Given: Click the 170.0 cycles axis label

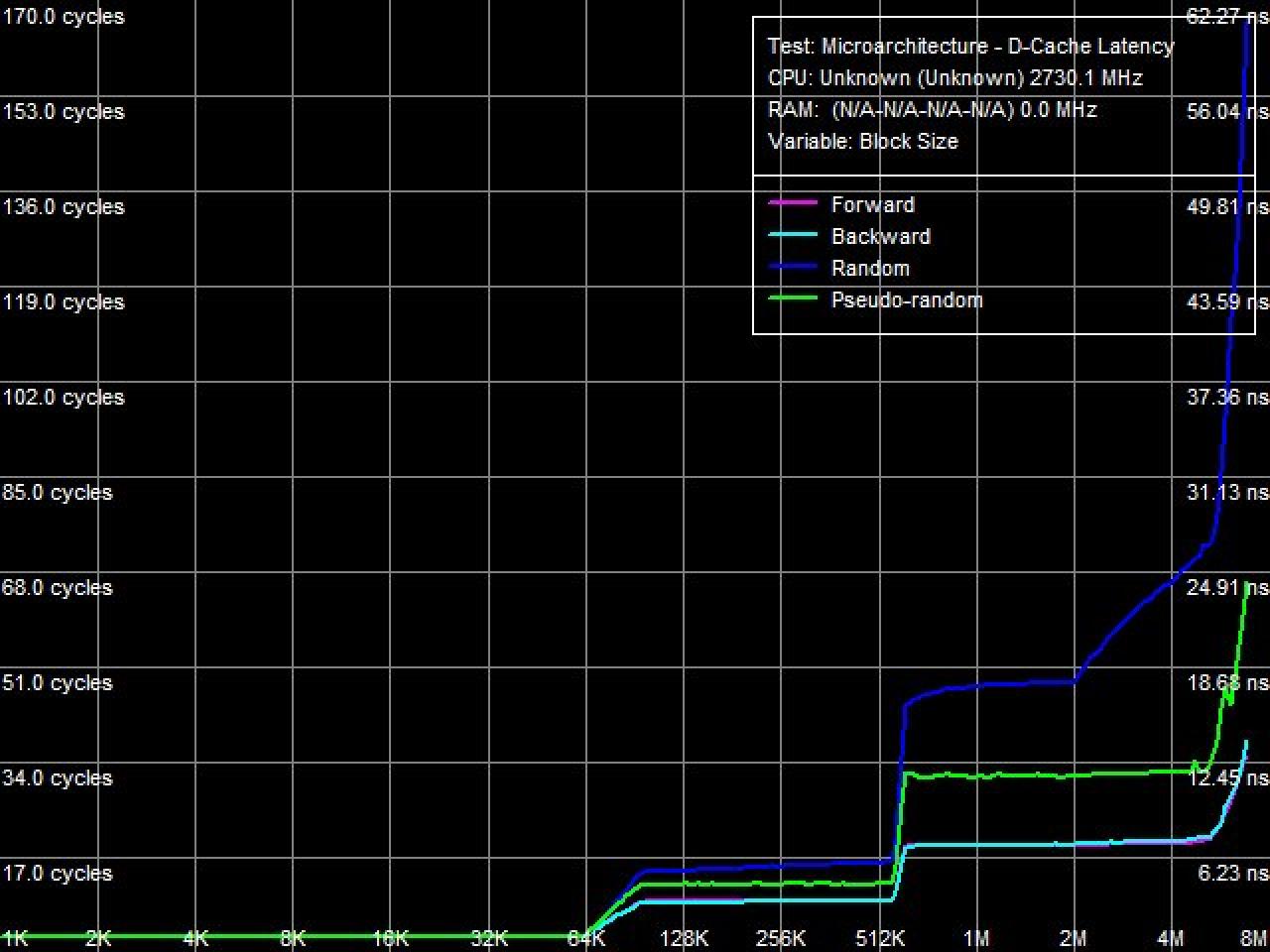Looking at the screenshot, I should pos(63,16).
